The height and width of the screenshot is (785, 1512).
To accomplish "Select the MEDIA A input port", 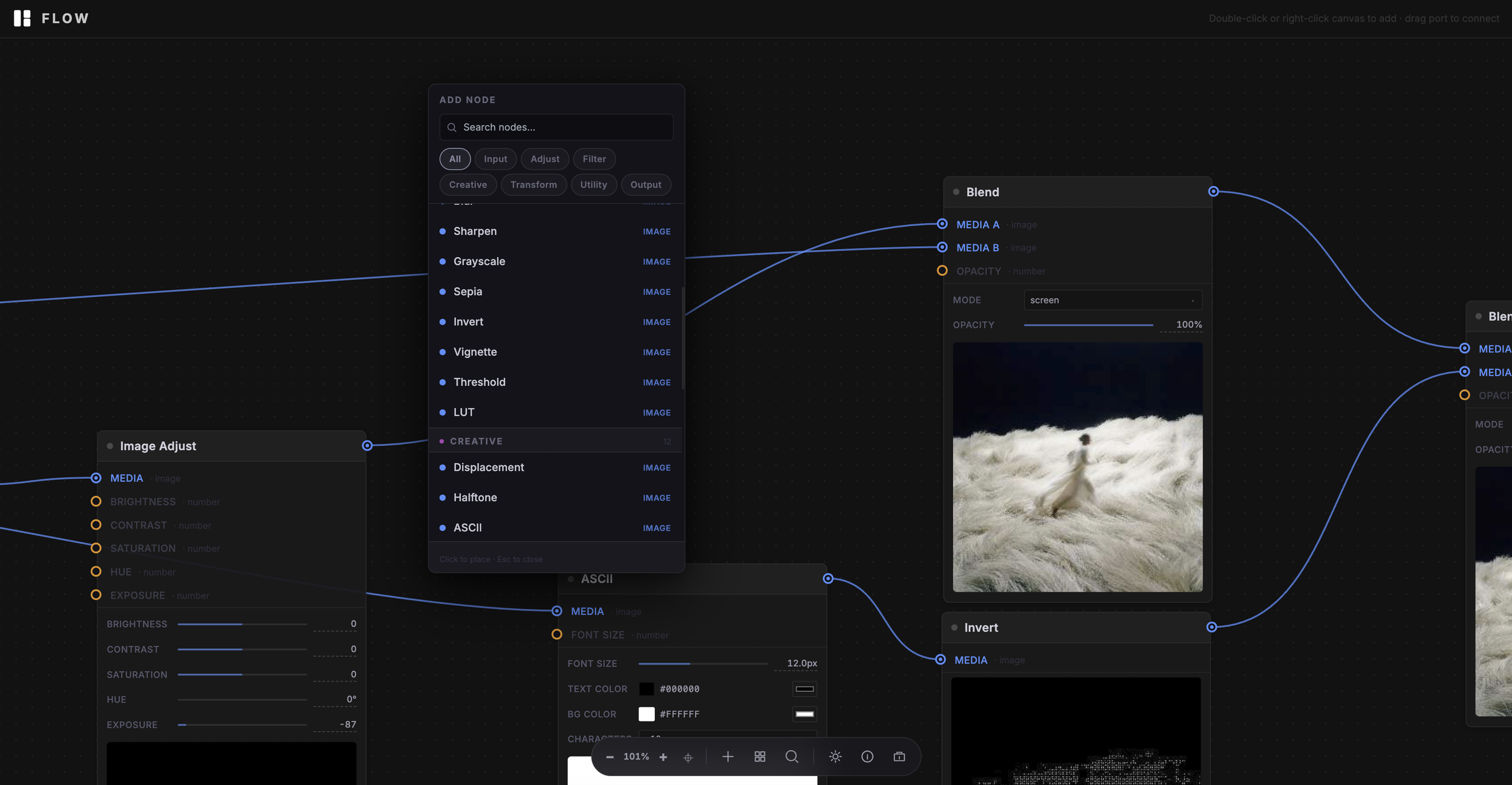I will click(x=942, y=224).
